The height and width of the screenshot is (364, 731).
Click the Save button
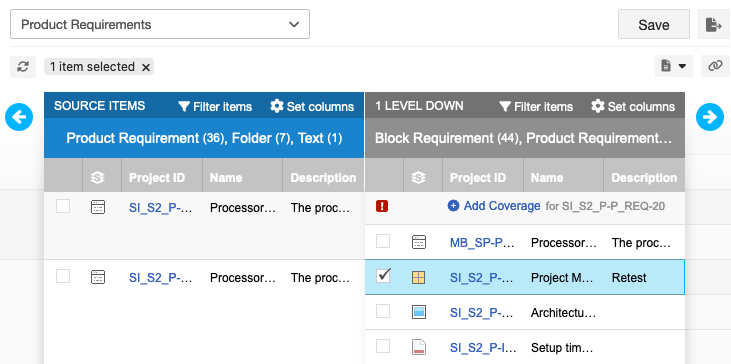click(654, 24)
